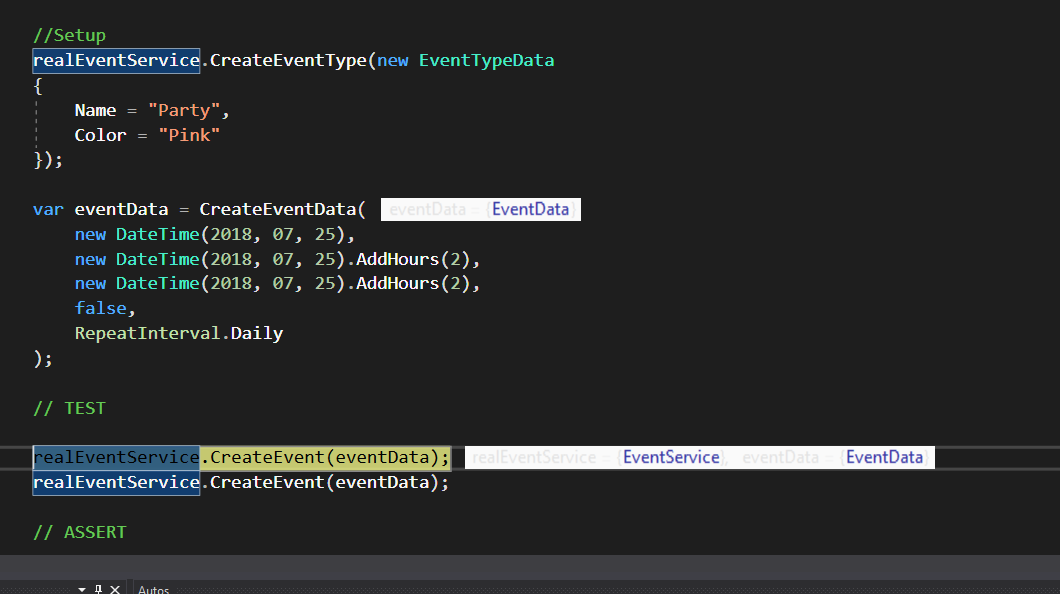
Task: Click realEventService before CreateEventType
Action: (116, 60)
